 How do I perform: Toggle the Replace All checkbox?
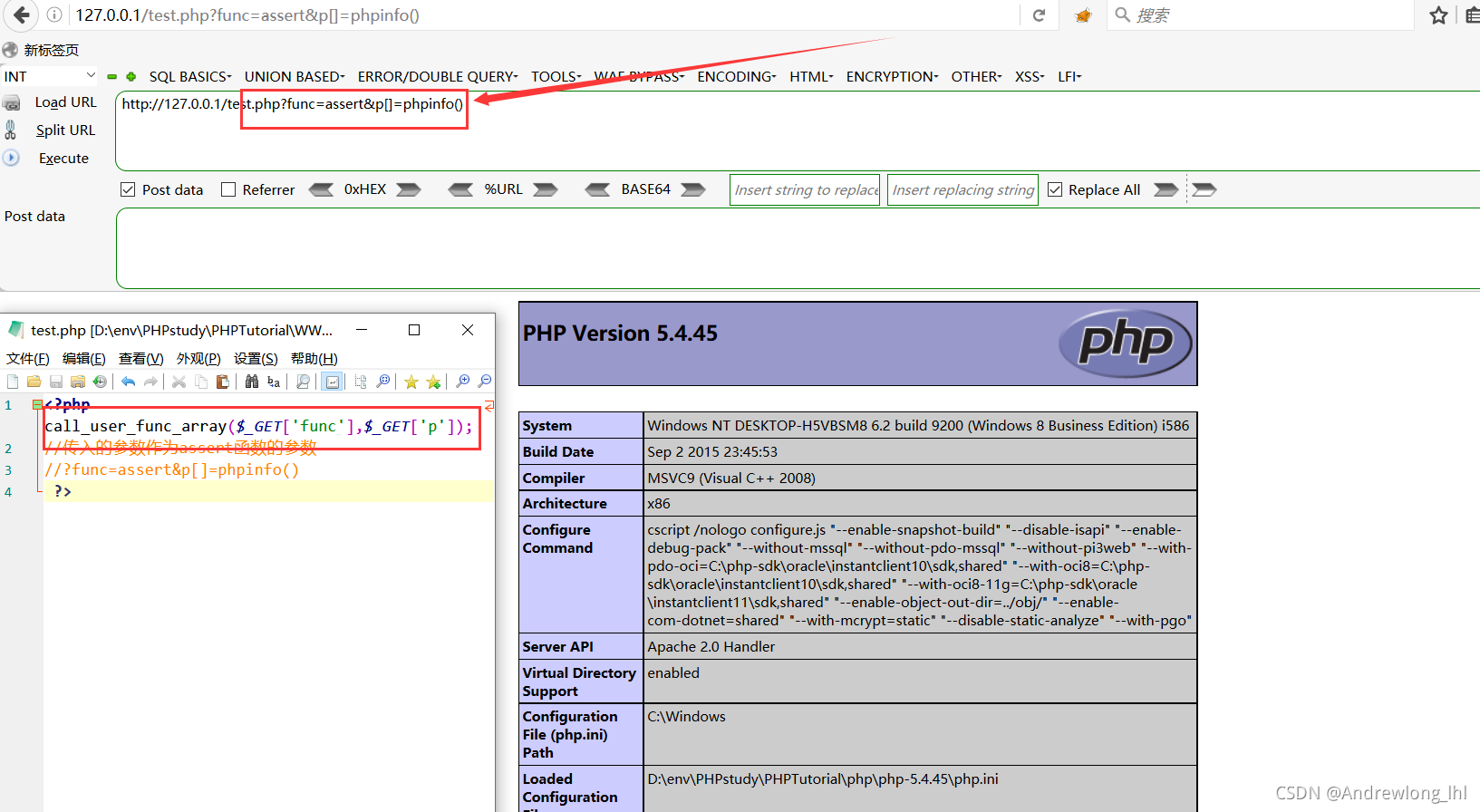coord(1055,189)
